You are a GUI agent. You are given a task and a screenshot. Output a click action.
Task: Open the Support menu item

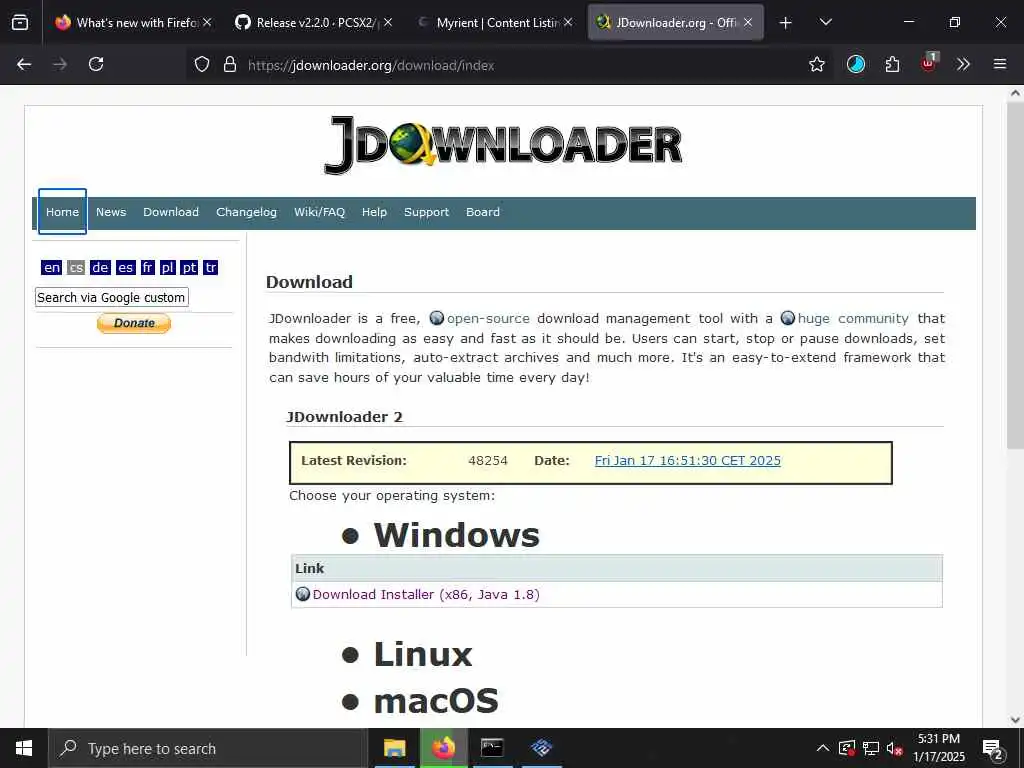coord(426,212)
